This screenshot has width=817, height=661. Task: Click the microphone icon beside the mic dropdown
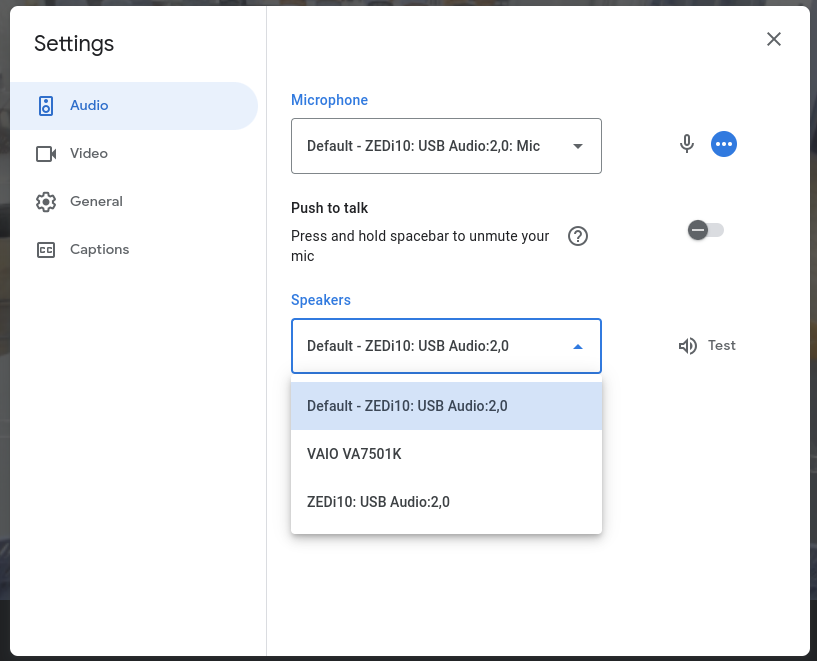[x=686, y=144]
